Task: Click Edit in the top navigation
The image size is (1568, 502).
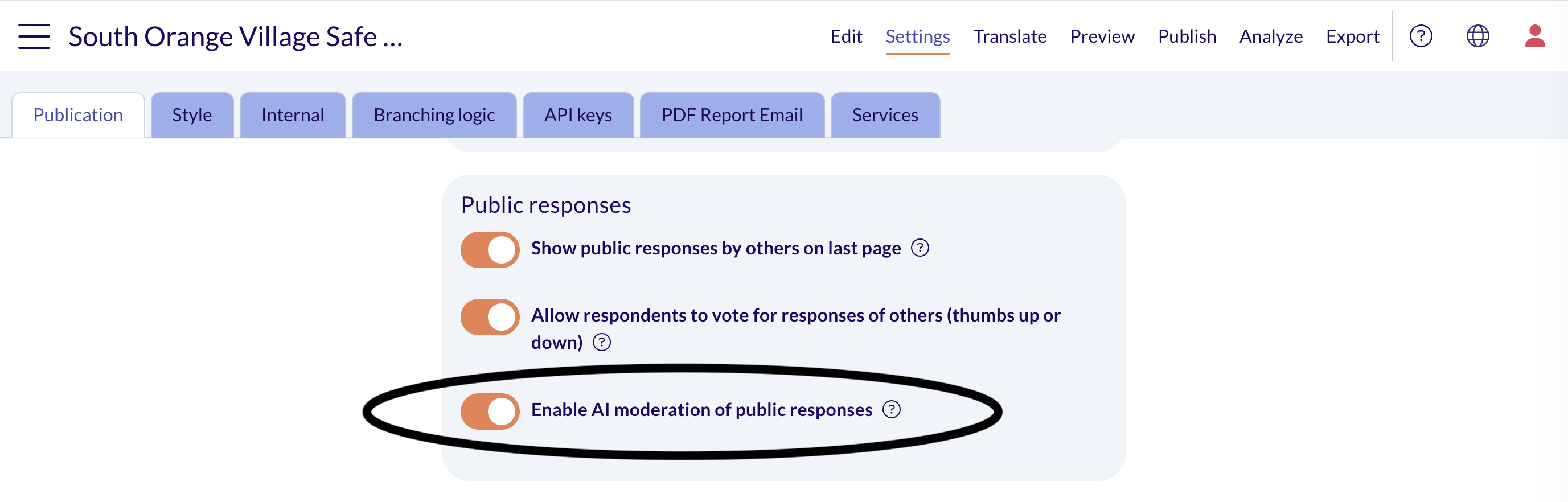Action: tap(846, 36)
